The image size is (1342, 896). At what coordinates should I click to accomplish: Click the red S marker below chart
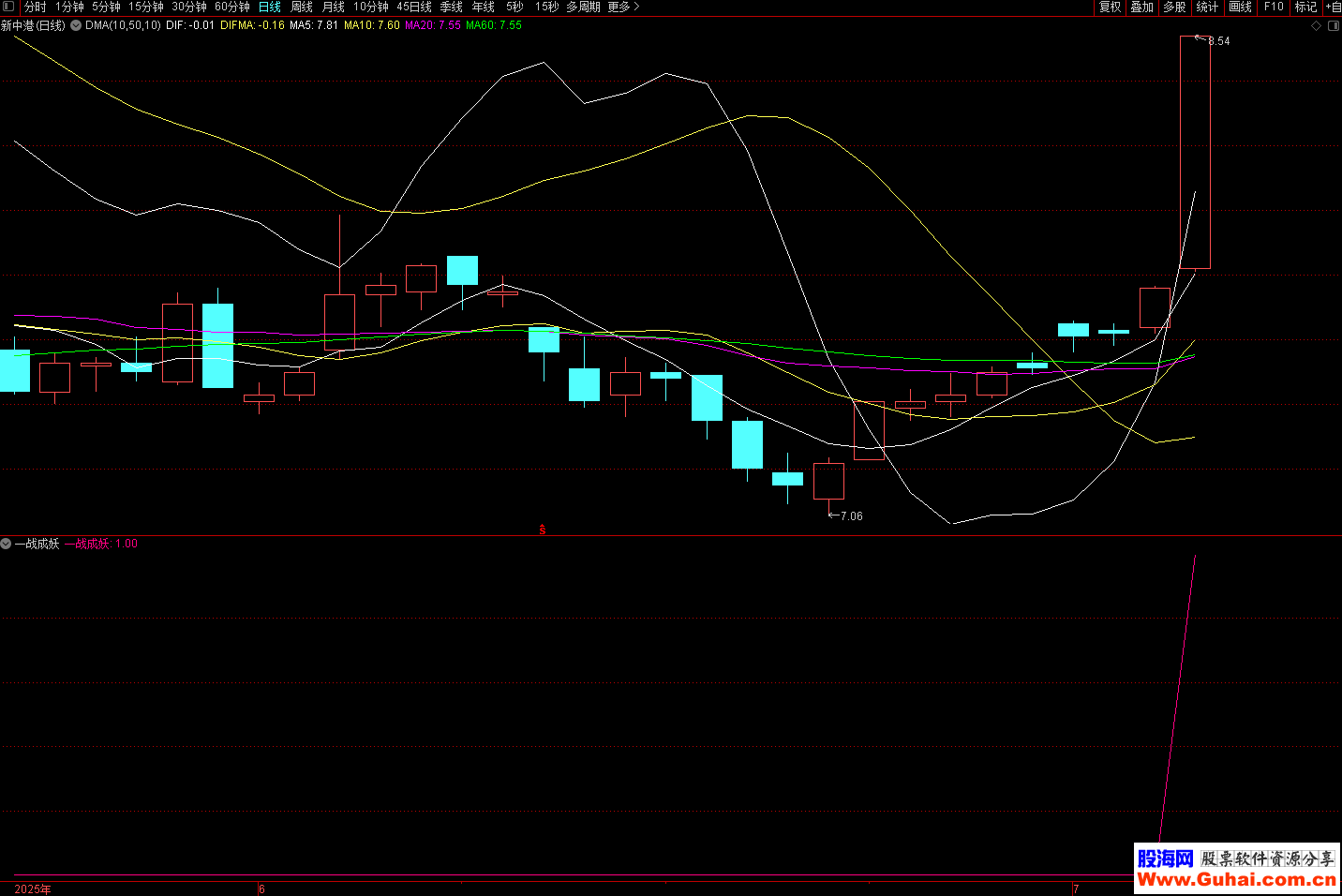[543, 530]
